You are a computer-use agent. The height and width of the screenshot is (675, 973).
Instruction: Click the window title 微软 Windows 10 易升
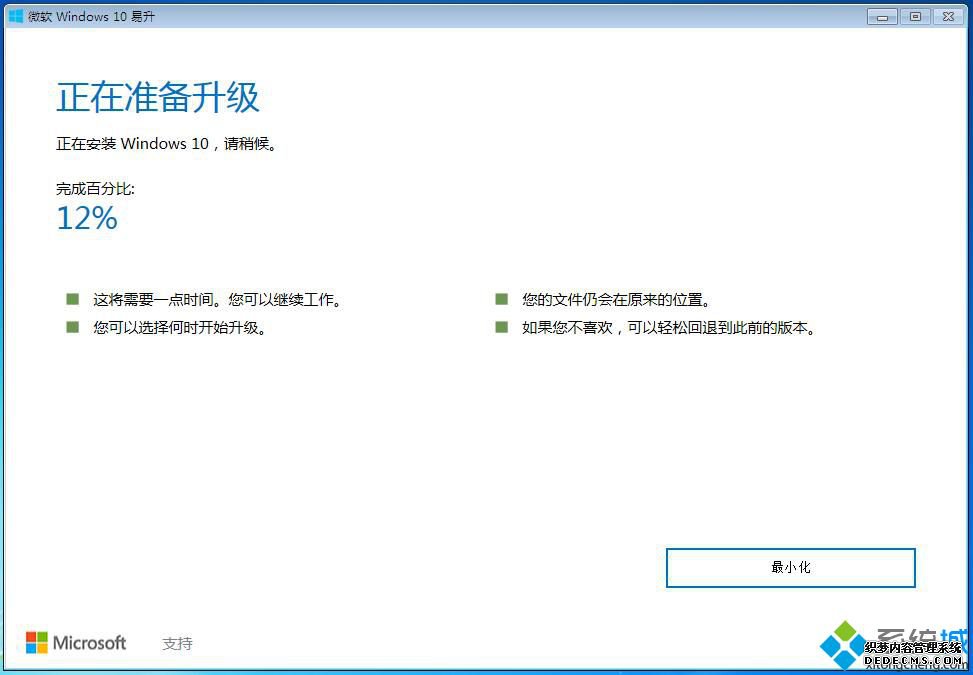tap(91, 17)
